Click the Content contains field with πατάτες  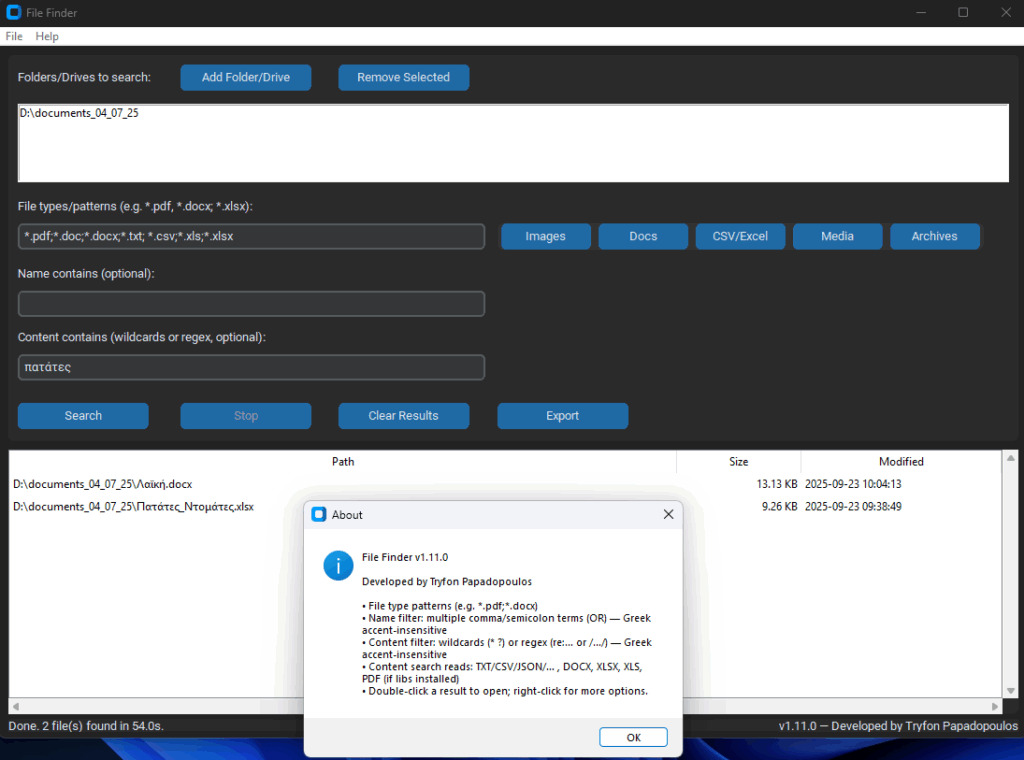point(251,367)
